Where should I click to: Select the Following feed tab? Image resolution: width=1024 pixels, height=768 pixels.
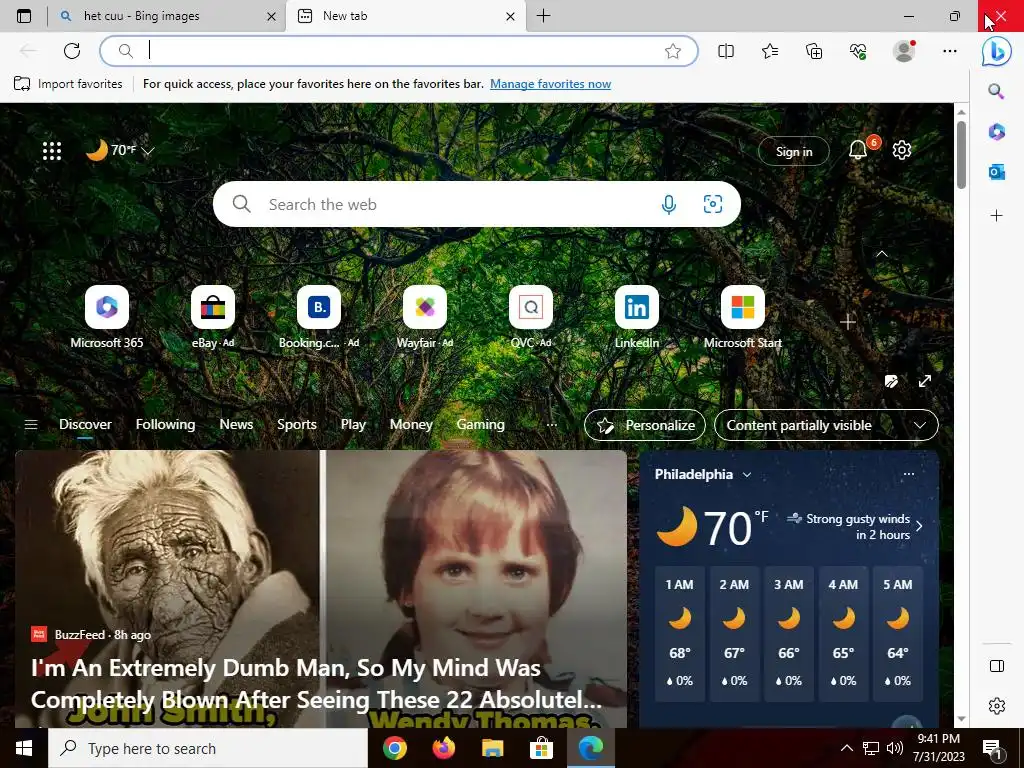click(x=165, y=424)
